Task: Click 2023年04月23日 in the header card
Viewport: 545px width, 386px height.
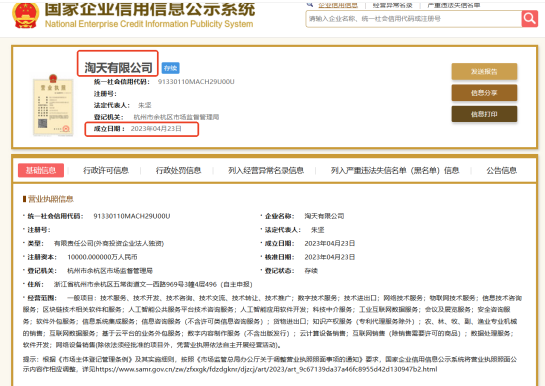Action: click(x=156, y=129)
